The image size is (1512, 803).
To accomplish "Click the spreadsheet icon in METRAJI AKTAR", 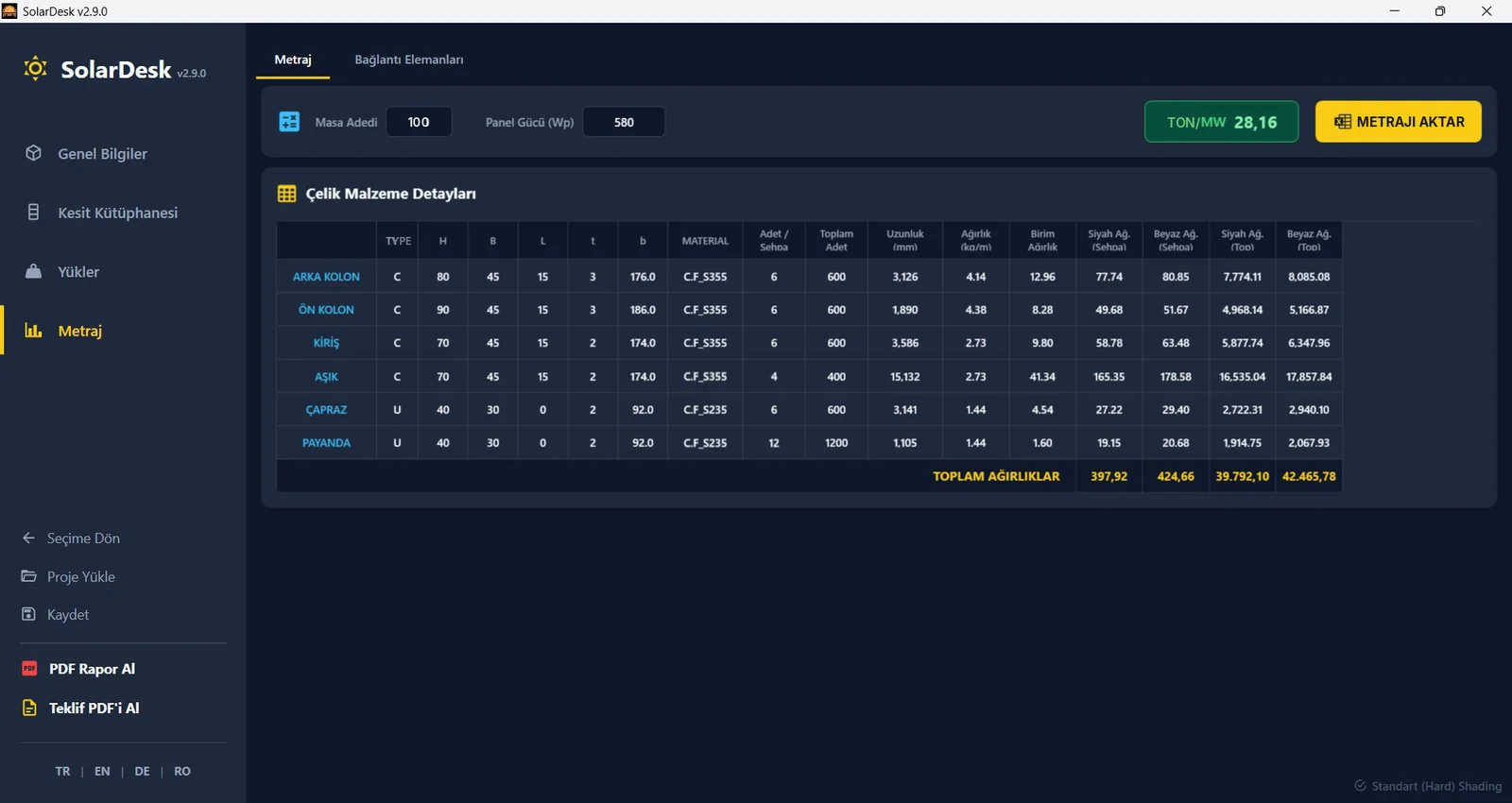I will [x=1342, y=122].
